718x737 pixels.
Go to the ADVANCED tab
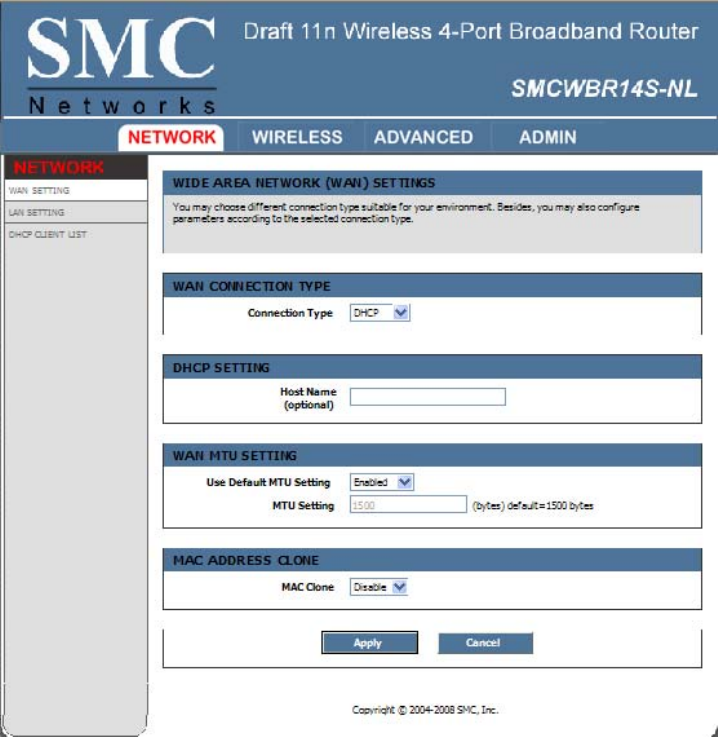[x=423, y=137]
